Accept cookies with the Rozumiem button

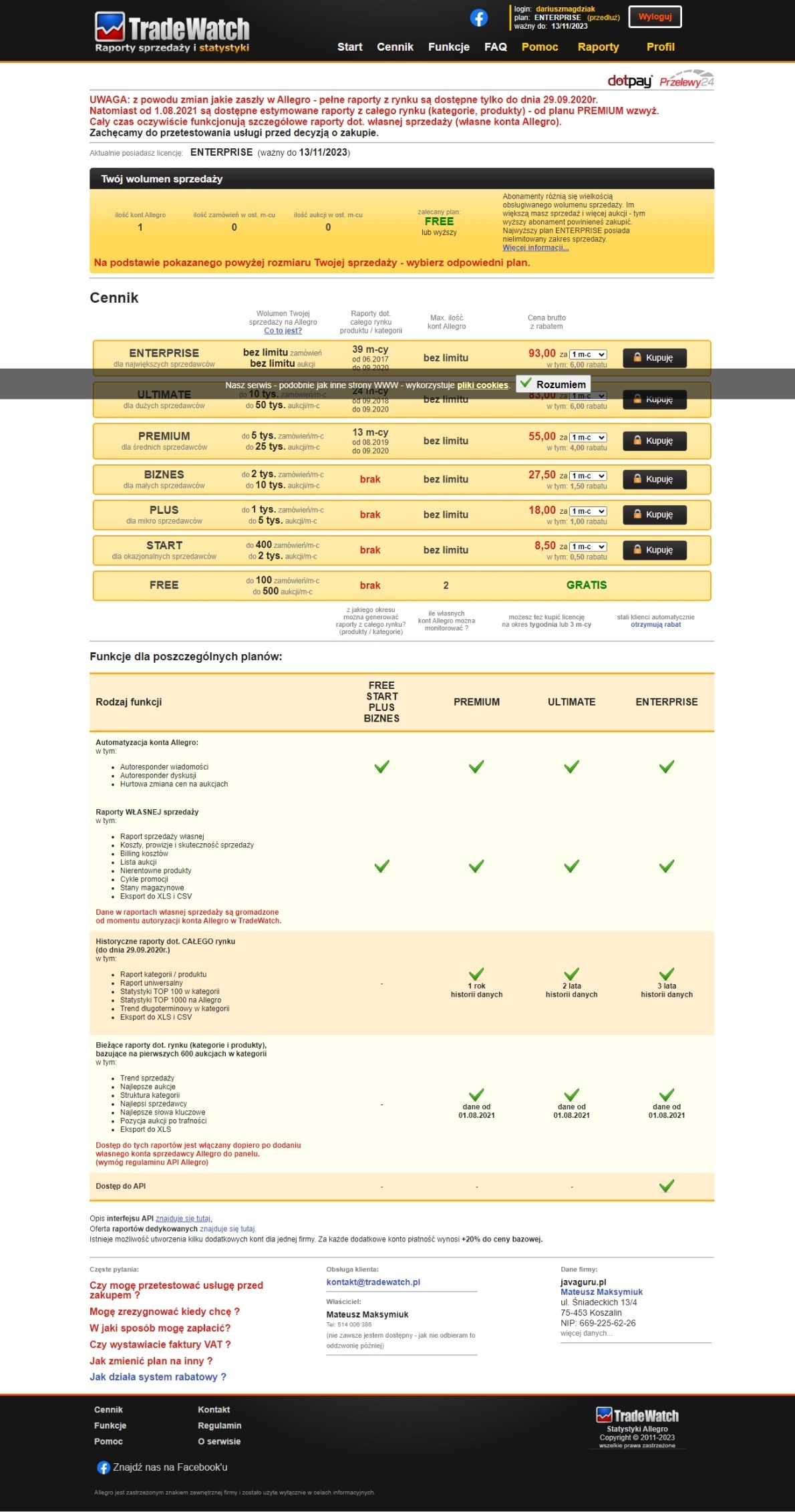(554, 384)
